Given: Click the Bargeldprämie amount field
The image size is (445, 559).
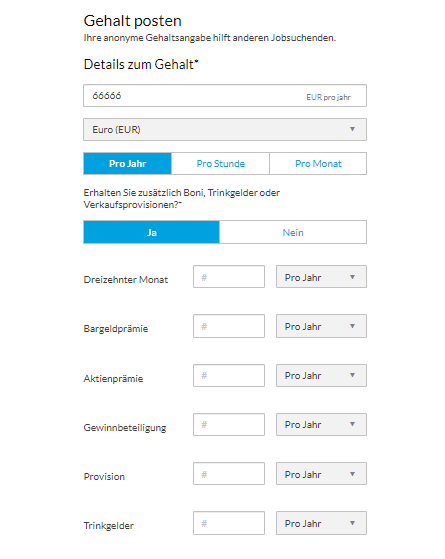Looking at the screenshot, I should [x=229, y=326].
